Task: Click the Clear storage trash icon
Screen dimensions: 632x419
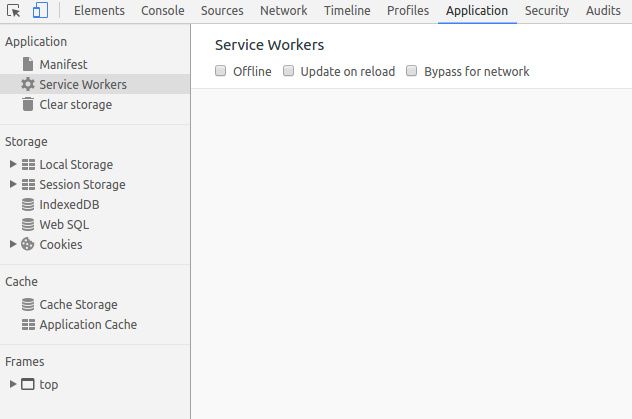Action: pyautogui.click(x=28, y=105)
